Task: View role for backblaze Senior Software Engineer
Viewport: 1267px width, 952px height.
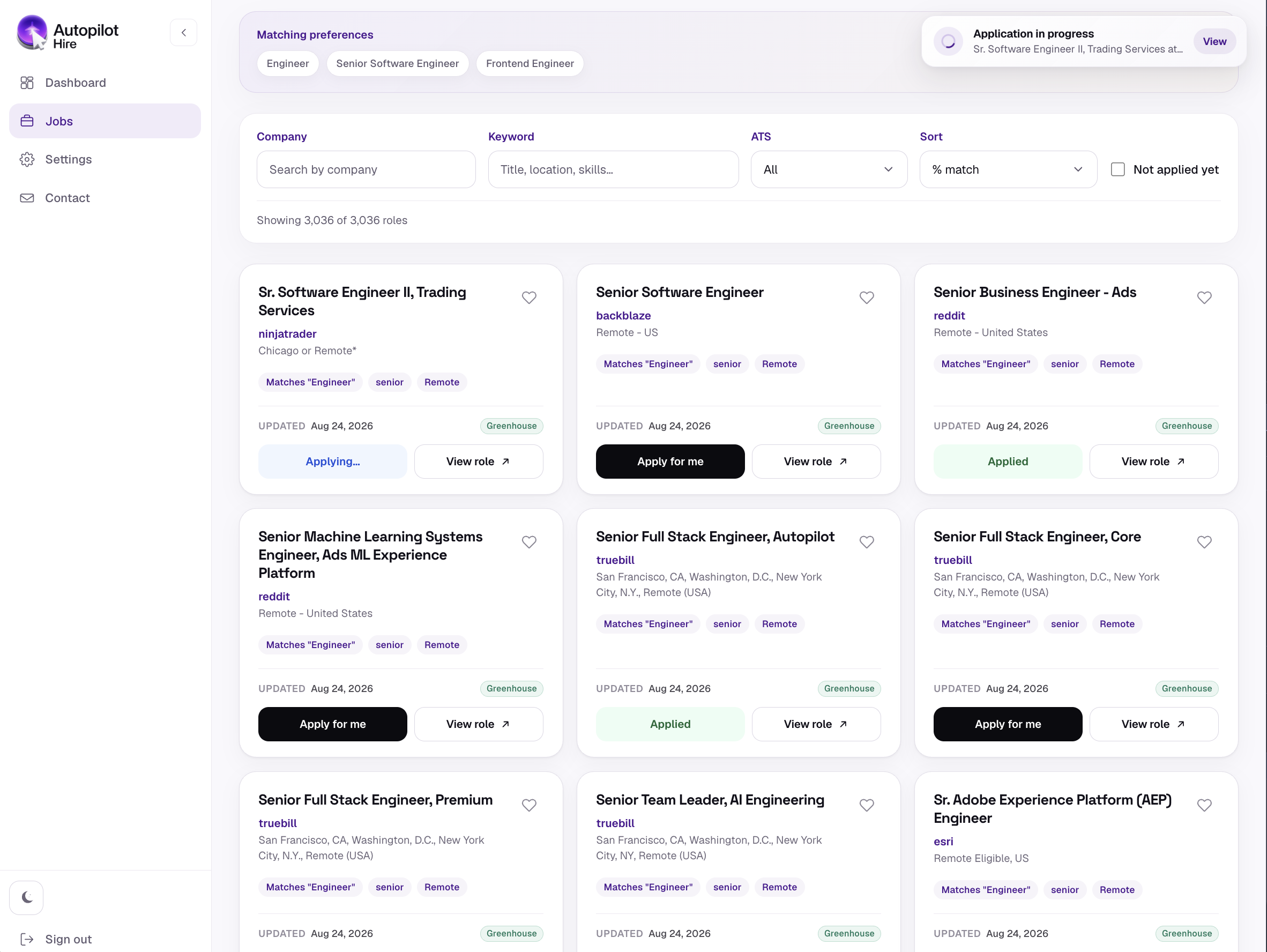Action: pyautogui.click(x=816, y=461)
